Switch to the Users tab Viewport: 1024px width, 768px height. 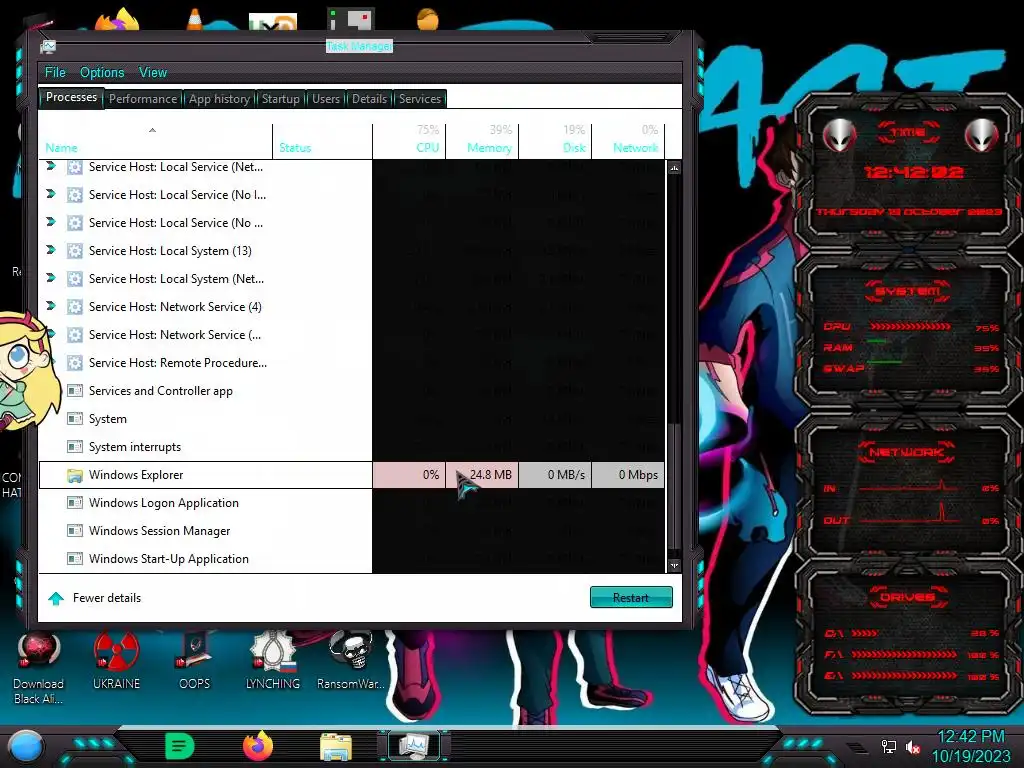click(326, 99)
